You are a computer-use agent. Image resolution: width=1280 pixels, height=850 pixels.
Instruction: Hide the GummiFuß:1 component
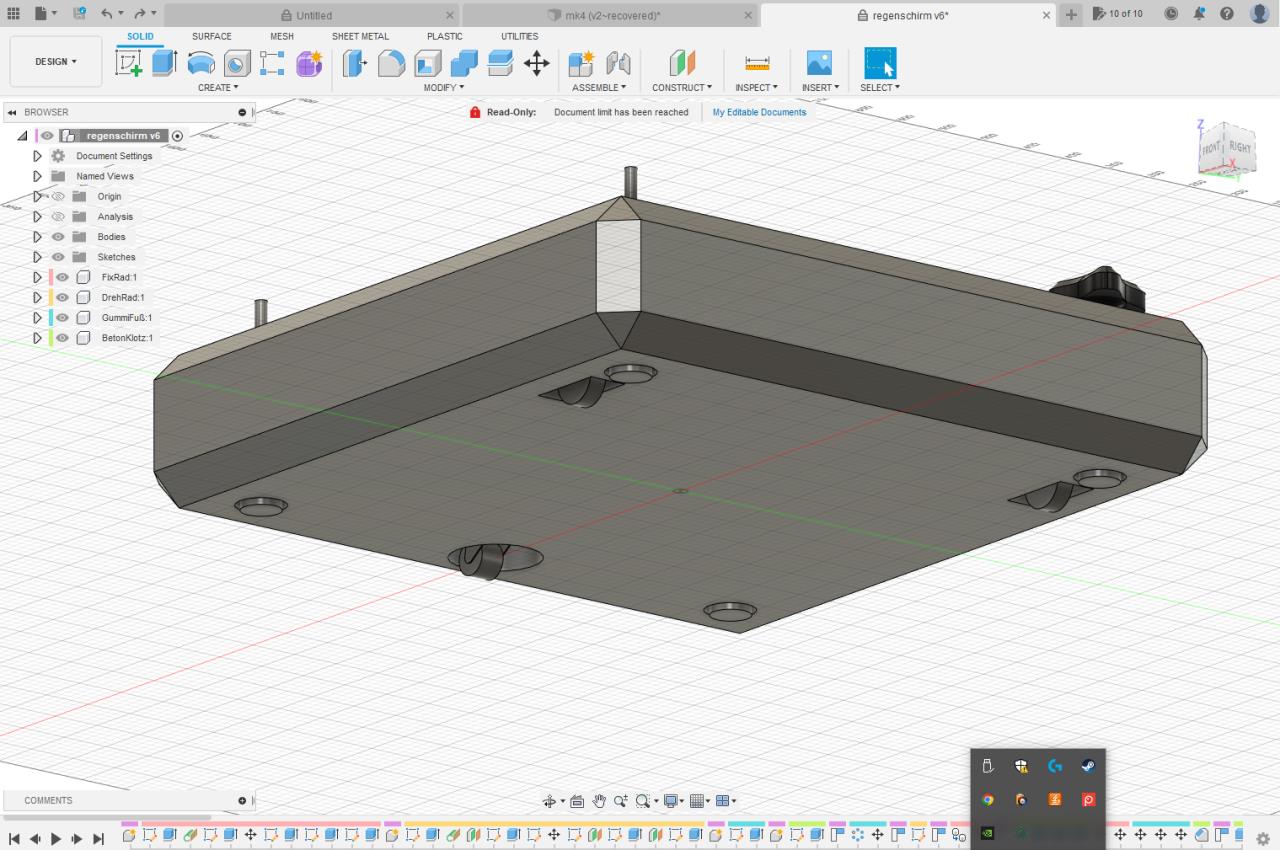click(x=62, y=318)
